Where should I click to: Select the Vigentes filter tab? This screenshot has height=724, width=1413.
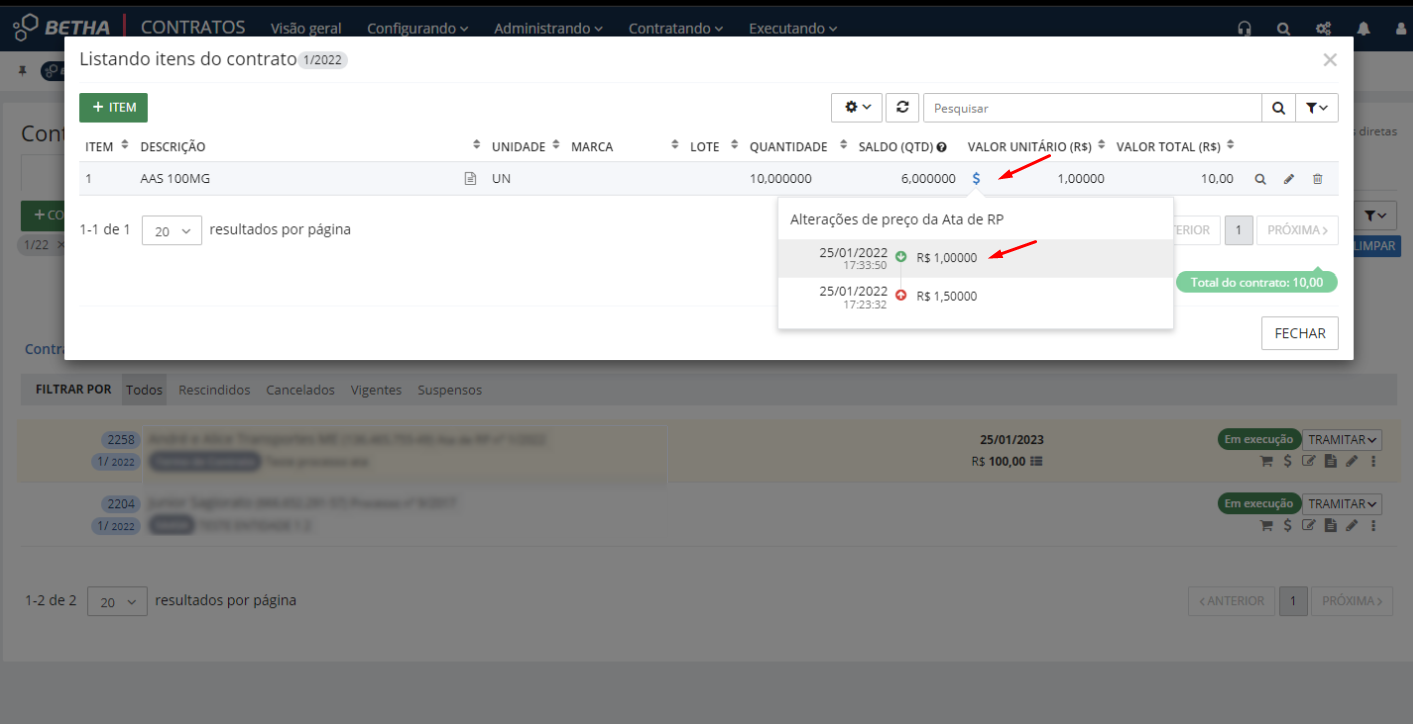(376, 390)
